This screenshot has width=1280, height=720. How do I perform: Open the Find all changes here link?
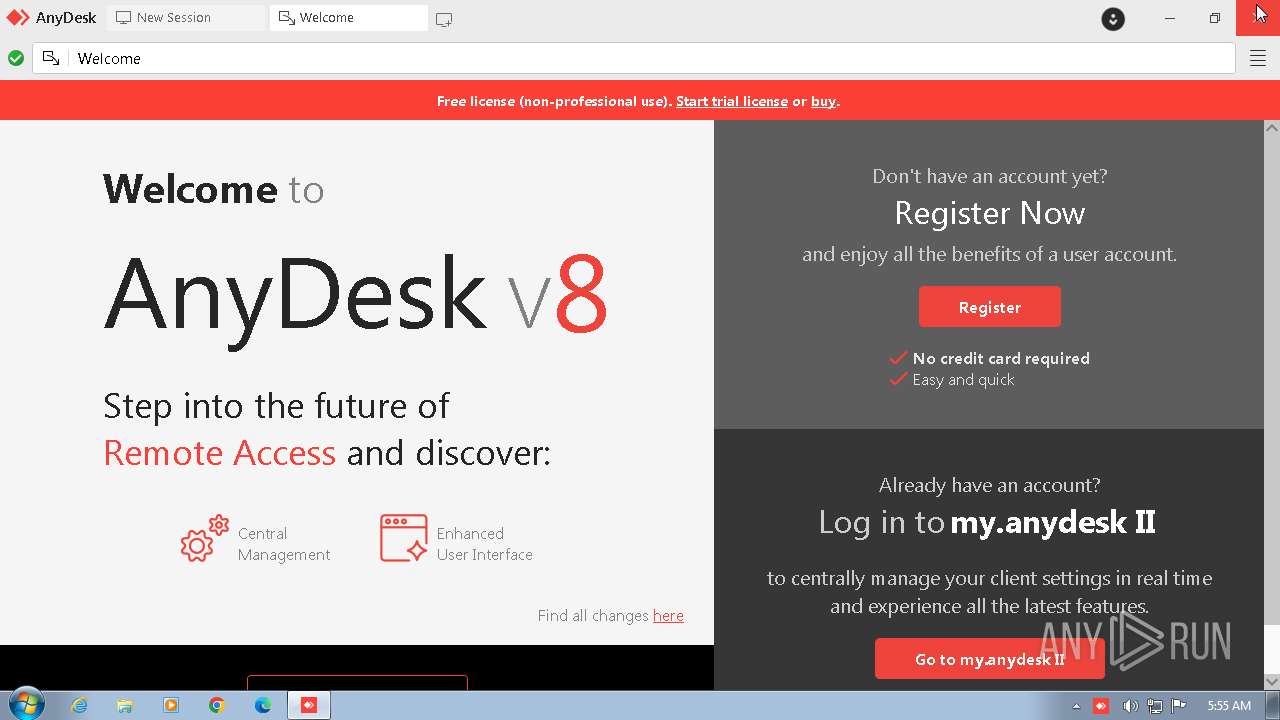point(668,616)
